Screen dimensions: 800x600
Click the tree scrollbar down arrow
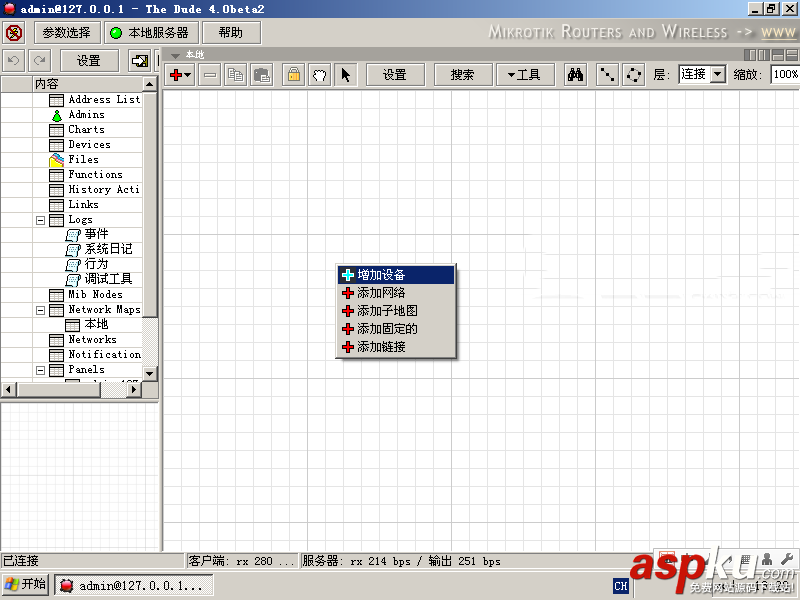149,373
